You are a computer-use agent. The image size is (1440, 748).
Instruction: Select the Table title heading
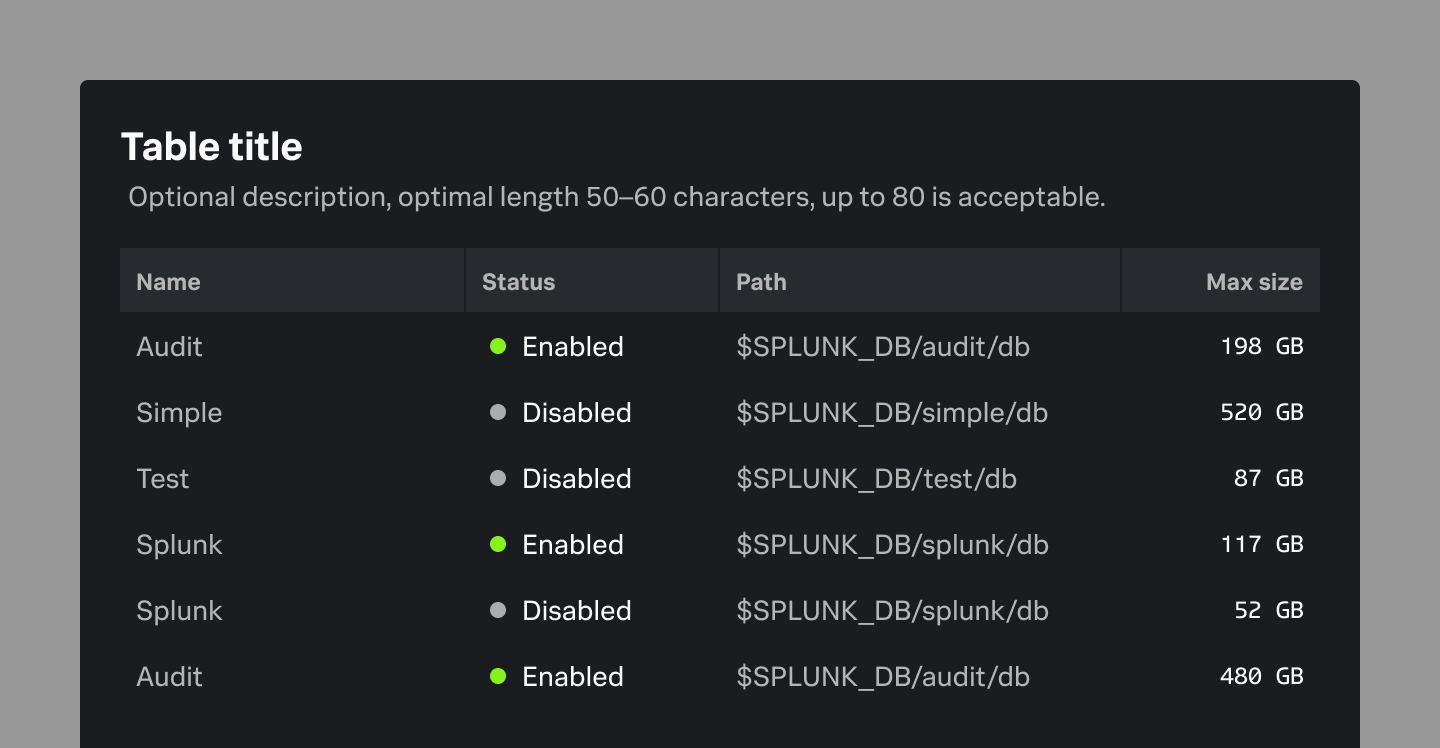(212, 146)
